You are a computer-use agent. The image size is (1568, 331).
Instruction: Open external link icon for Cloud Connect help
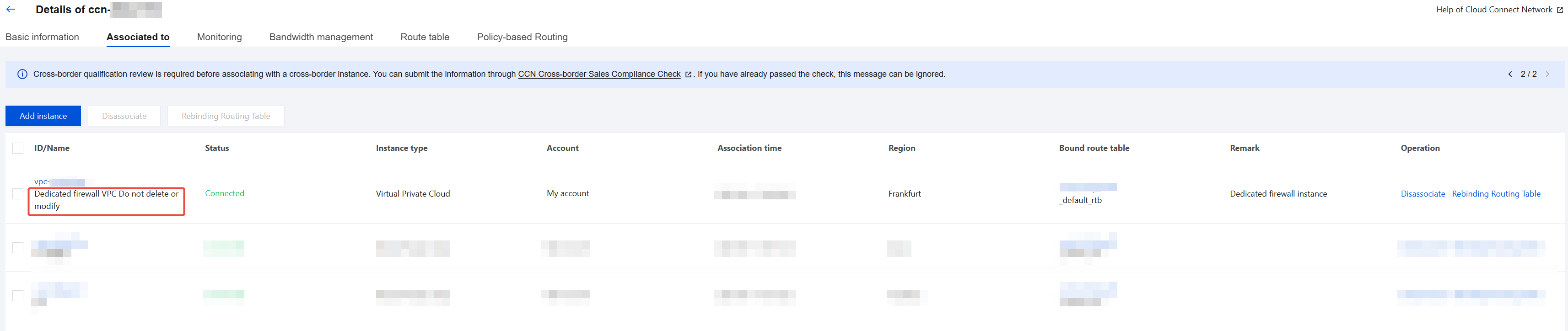[1559, 10]
